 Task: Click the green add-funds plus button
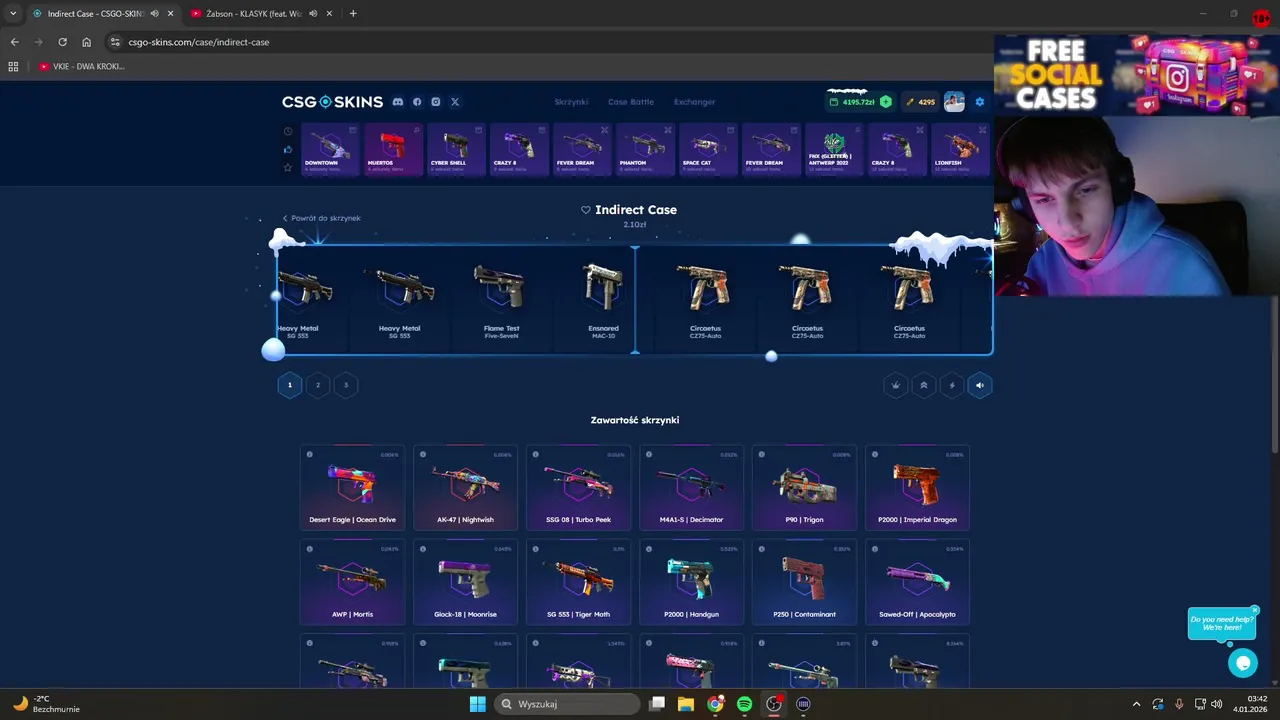click(x=885, y=102)
